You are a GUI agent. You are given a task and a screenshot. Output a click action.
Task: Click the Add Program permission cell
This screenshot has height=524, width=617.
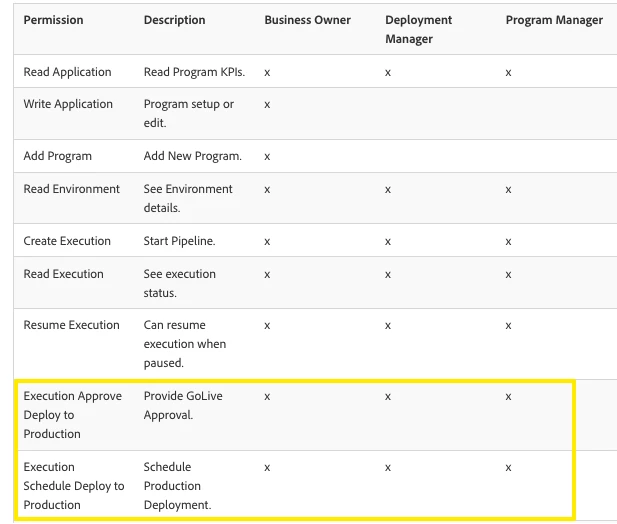57,156
